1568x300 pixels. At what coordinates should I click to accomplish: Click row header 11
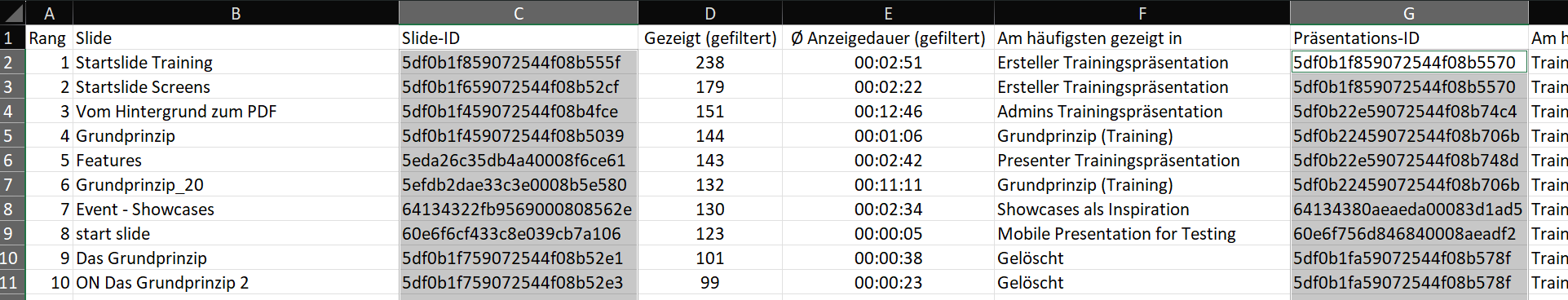(12, 282)
